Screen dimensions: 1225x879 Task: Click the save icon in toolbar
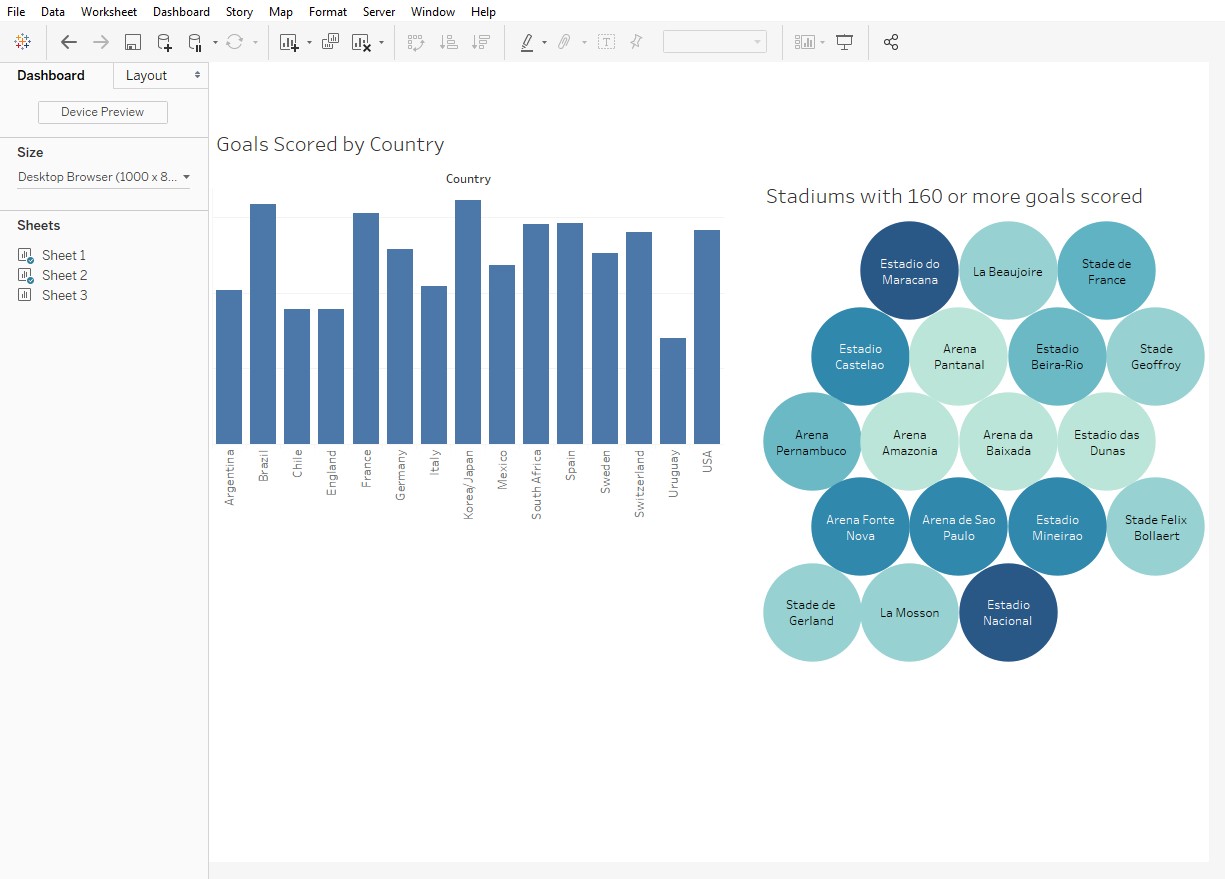coord(133,42)
